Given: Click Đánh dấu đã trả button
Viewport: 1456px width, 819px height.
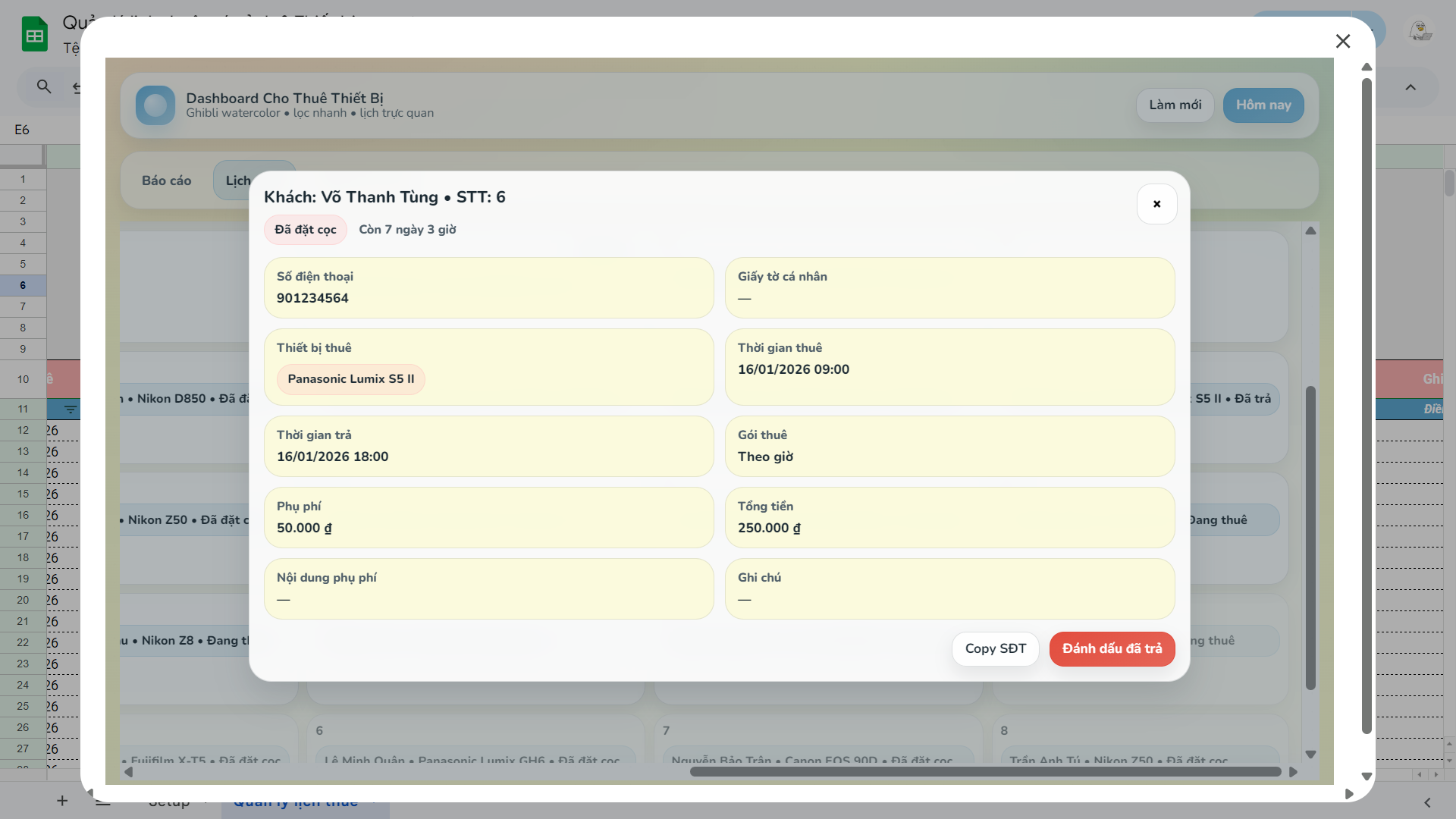Looking at the screenshot, I should click(x=1112, y=649).
